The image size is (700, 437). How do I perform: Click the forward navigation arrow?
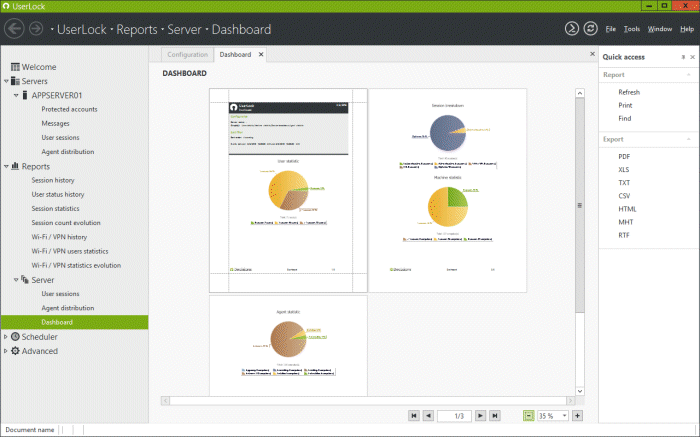(x=36, y=29)
